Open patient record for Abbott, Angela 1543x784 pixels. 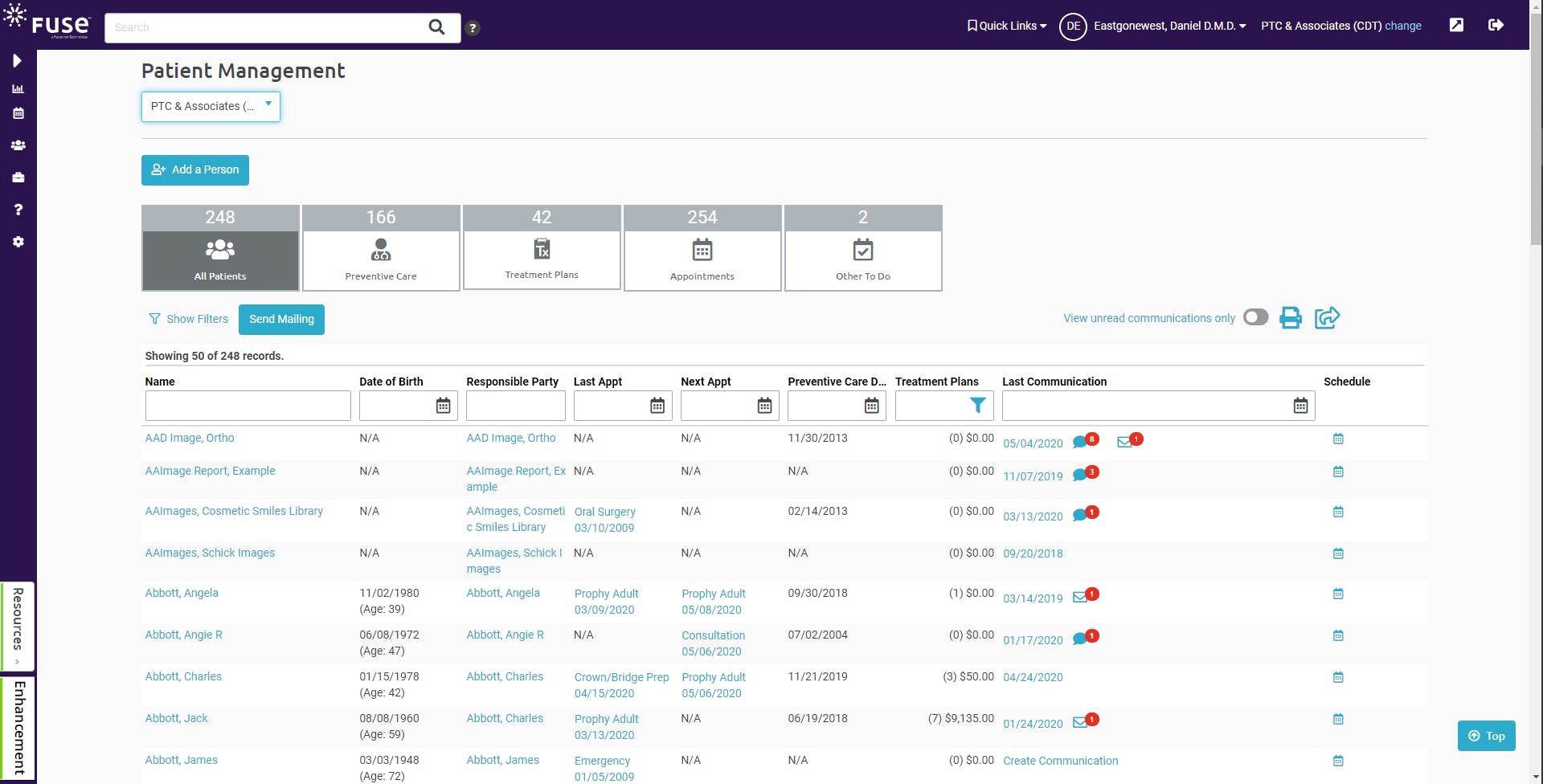(182, 593)
